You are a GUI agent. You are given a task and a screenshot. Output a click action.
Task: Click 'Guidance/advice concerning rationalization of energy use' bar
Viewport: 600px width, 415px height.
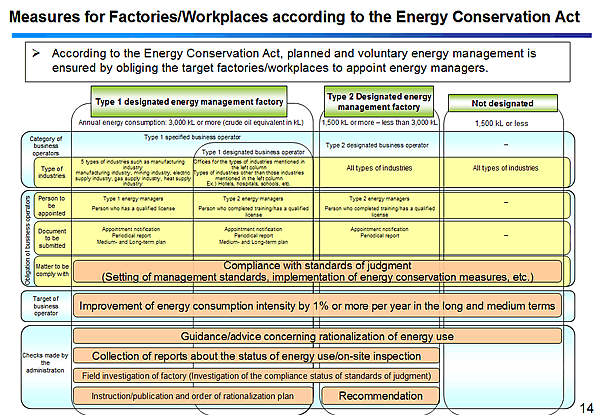pos(317,336)
